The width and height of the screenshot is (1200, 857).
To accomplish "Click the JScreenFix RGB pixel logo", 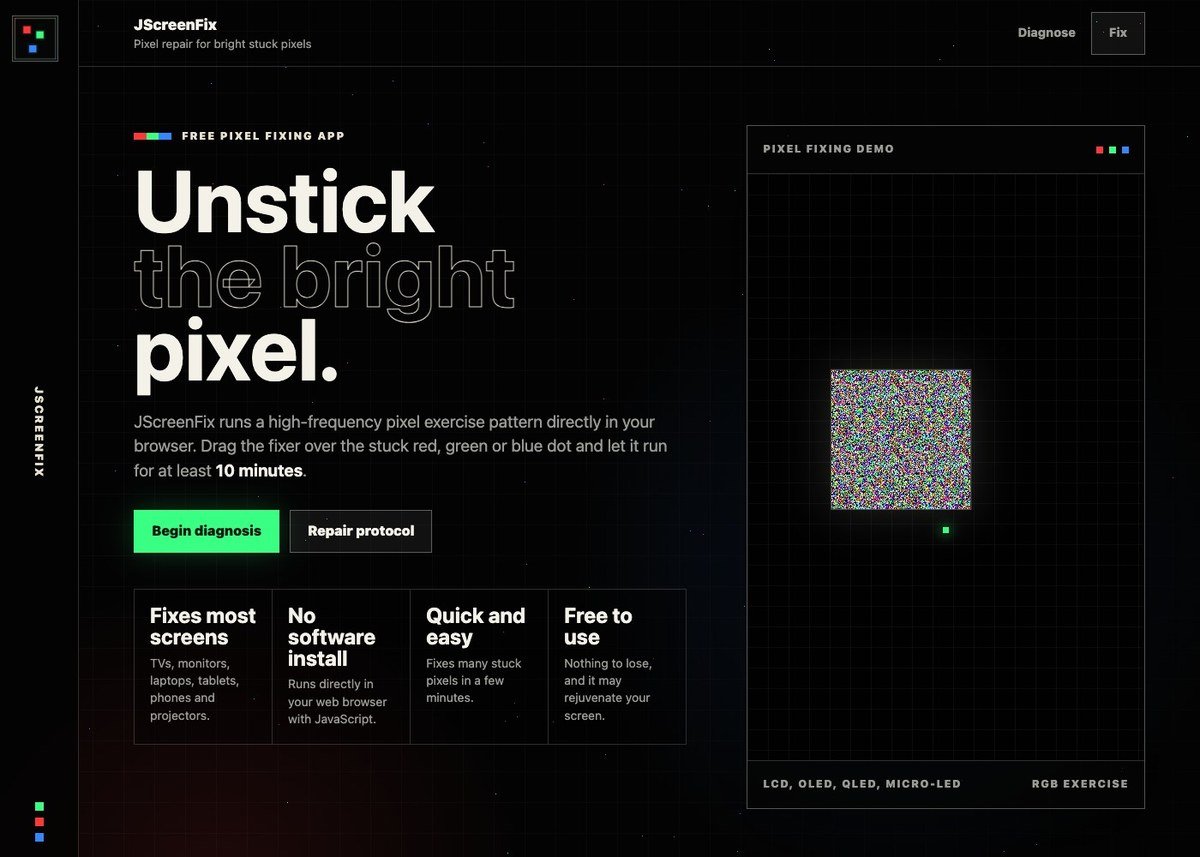I will [35, 39].
